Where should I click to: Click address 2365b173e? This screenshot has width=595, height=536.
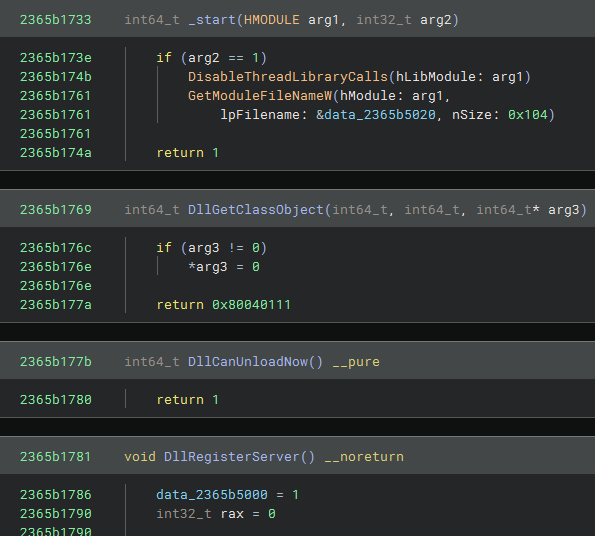pos(55,58)
